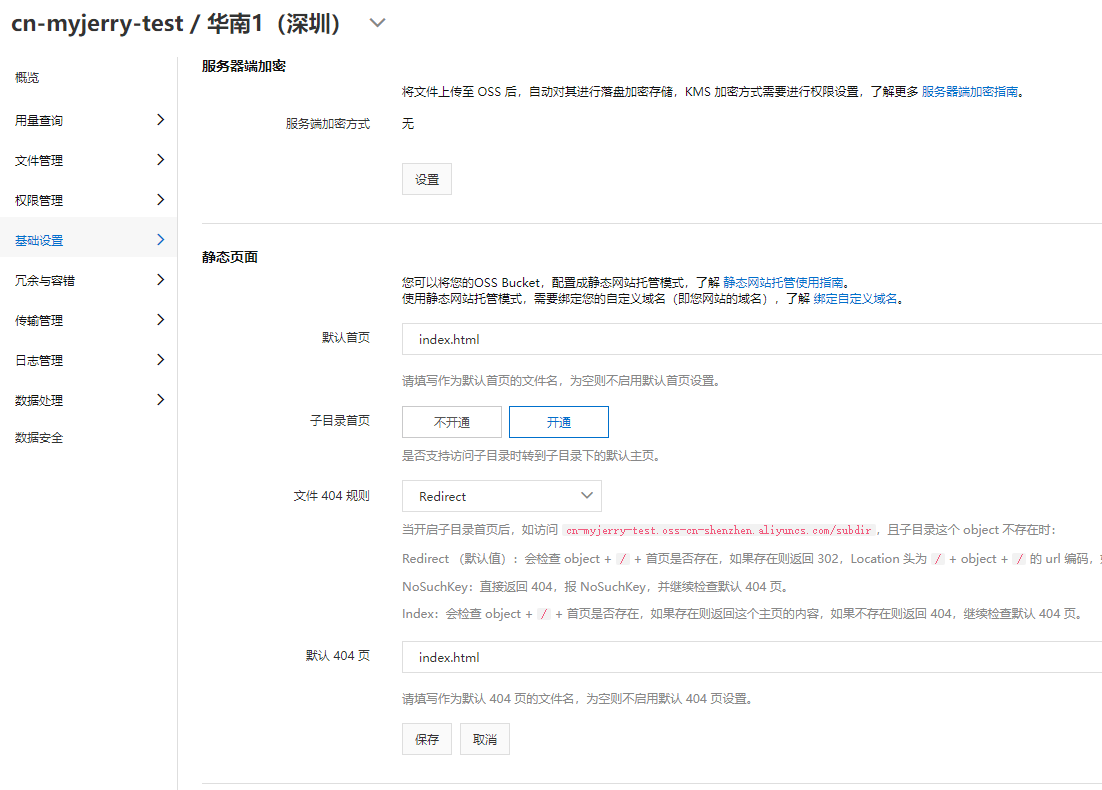Open the 服务器端加密指南 link

(x=970, y=91)
